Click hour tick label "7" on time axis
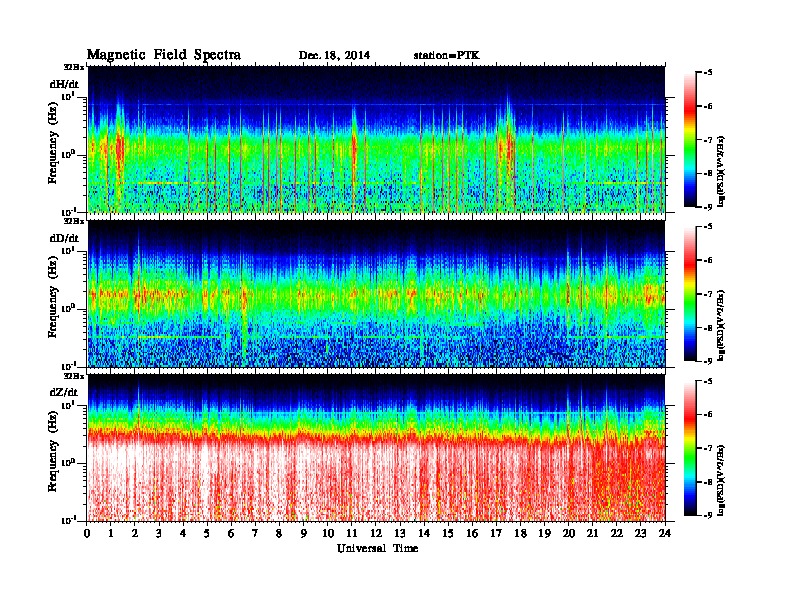This screenshot has width=792, height=612. click(256, 533)
